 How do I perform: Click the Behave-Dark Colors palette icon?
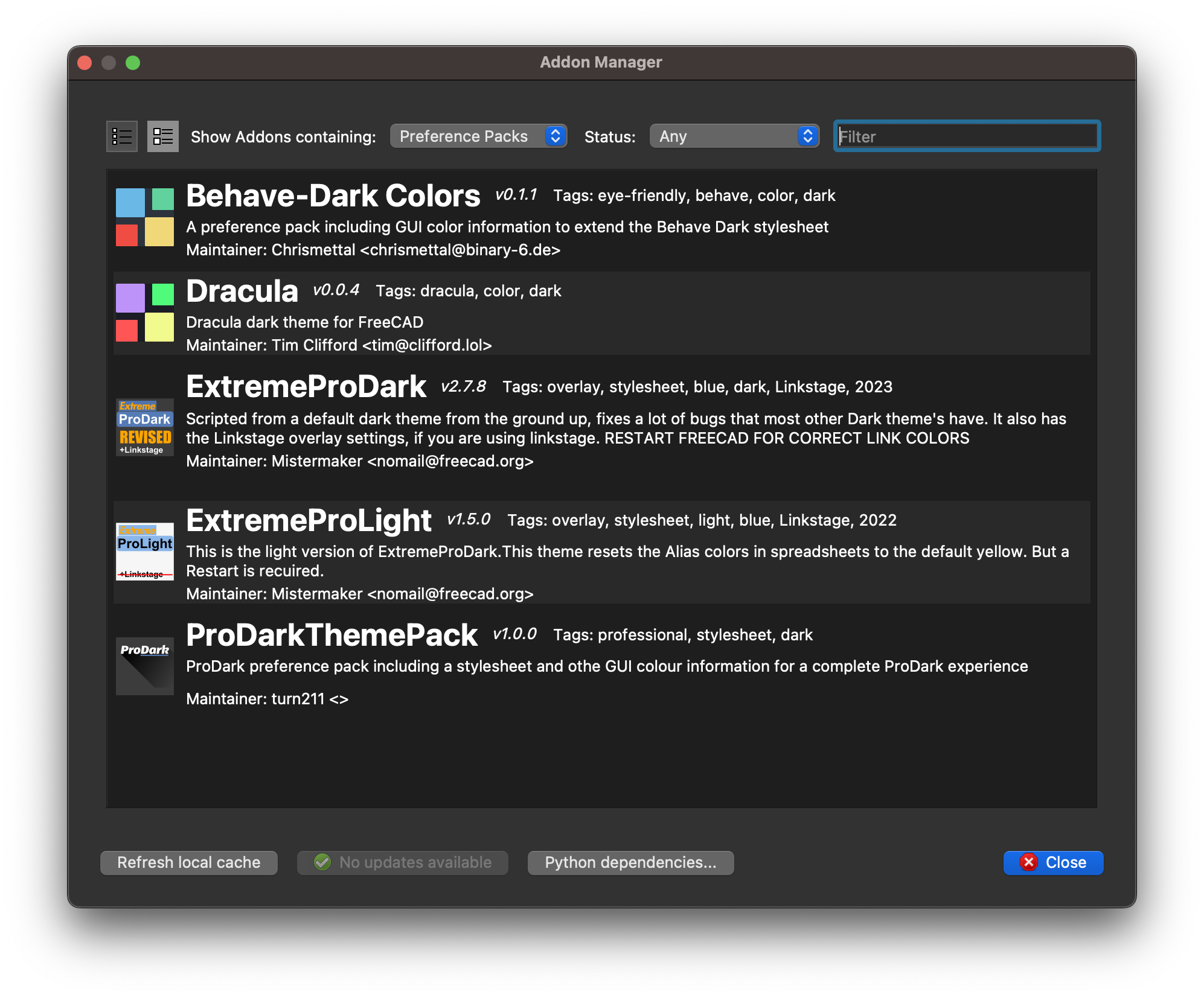click(x=144, y=215)
